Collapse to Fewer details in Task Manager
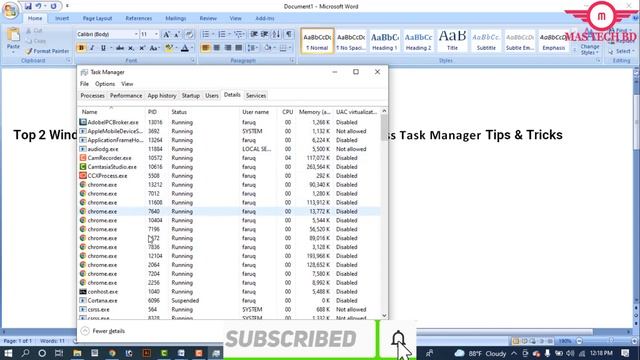The width and height of the screenshot is (640, 360). pos(103,331)
